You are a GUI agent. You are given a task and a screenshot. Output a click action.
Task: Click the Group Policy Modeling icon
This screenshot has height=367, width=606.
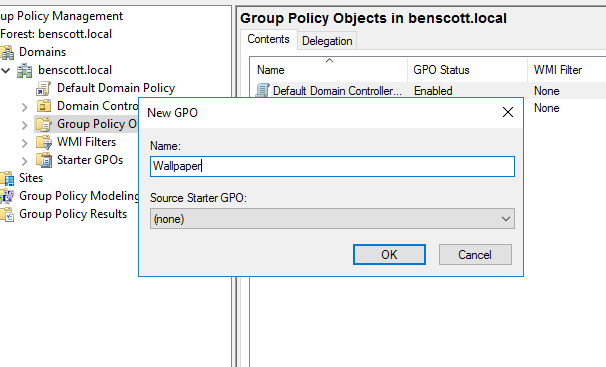point(7,196)
